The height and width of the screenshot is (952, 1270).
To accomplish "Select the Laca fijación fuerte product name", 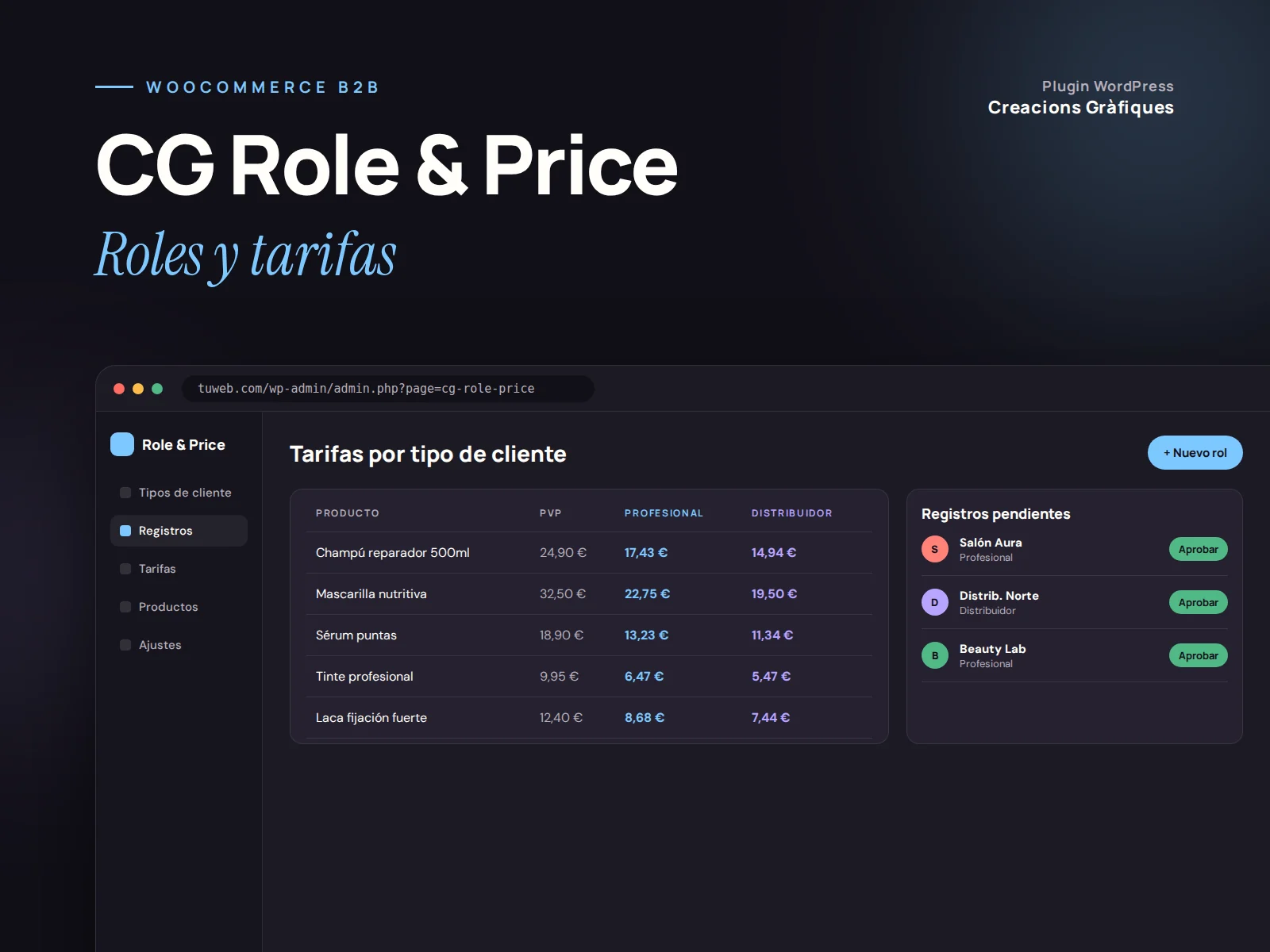I will point(371,718).
